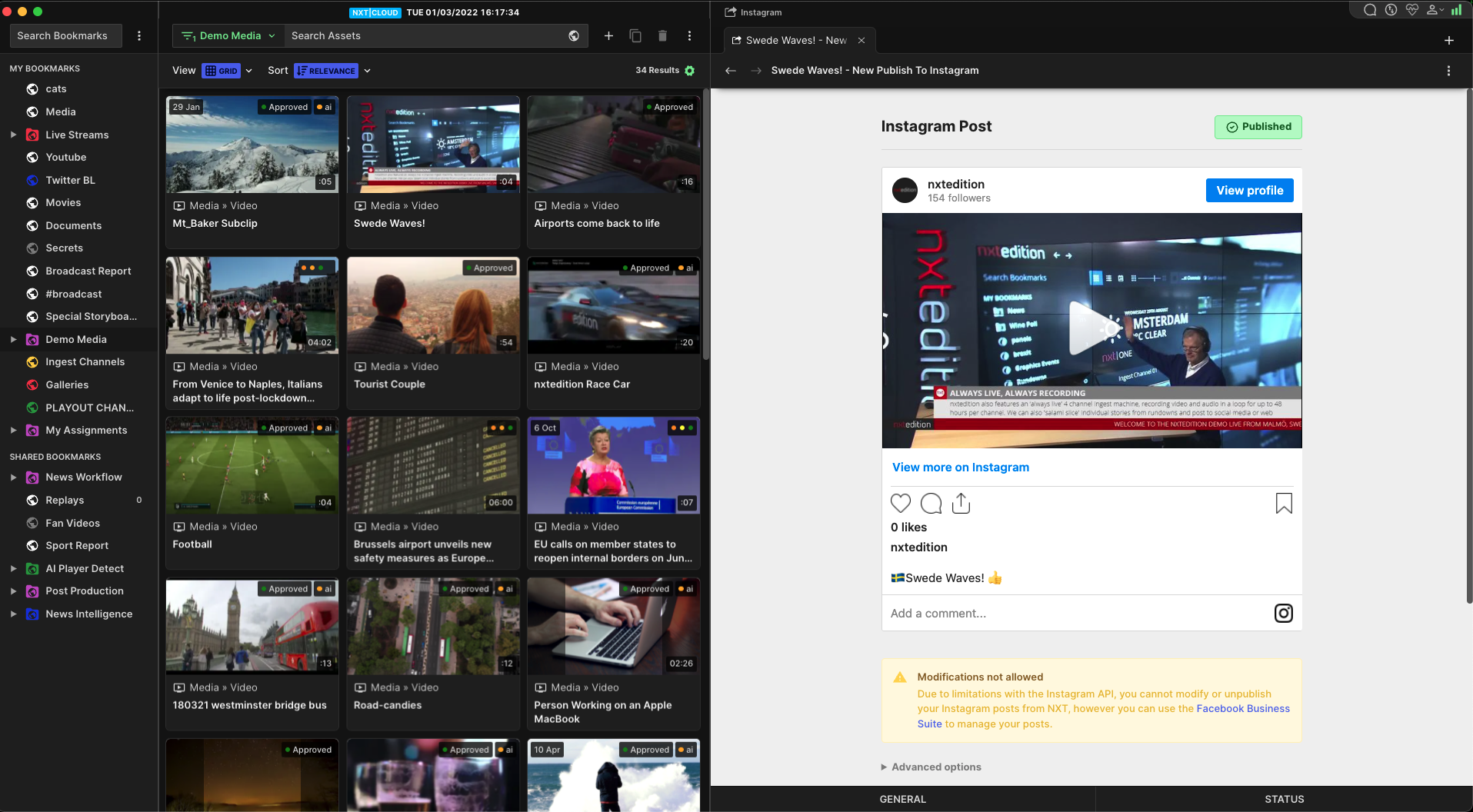Expand the Live Streams bookmark
The width and height of the screenshot is (1473, 812).
point(13,135)
